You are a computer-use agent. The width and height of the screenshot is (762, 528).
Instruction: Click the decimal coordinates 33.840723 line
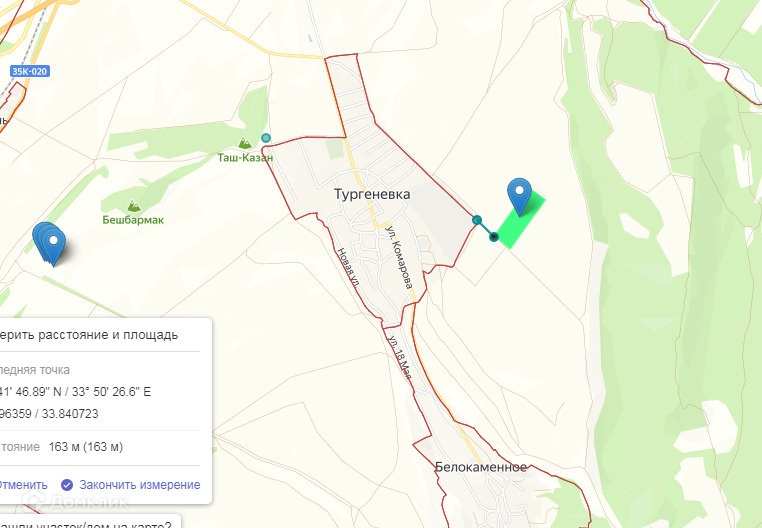pyautogui.click(x=49, y=414)
